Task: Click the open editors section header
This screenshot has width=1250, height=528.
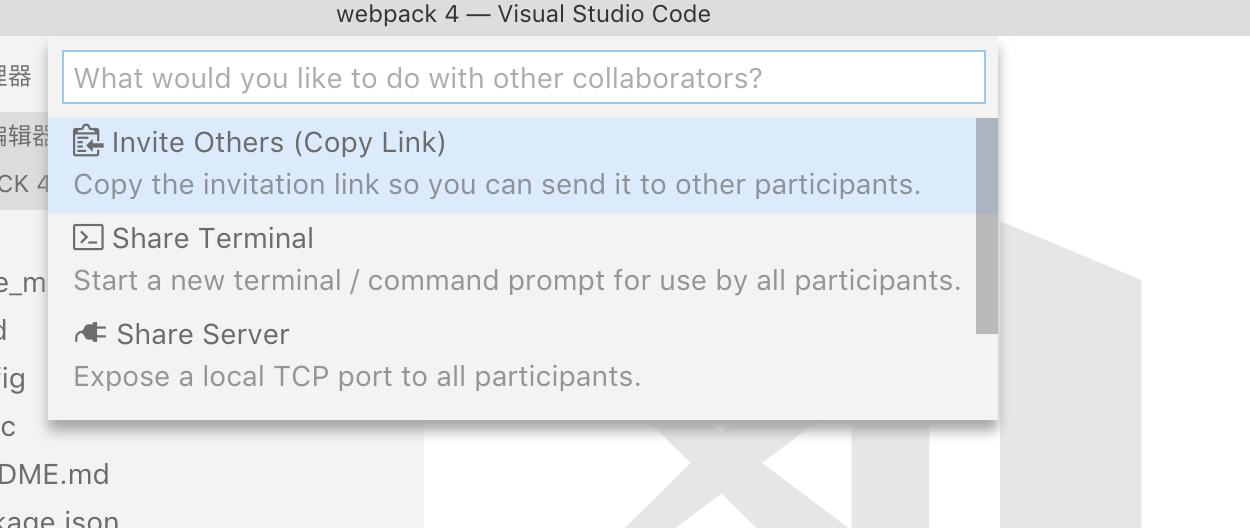Action: [24, 136]
